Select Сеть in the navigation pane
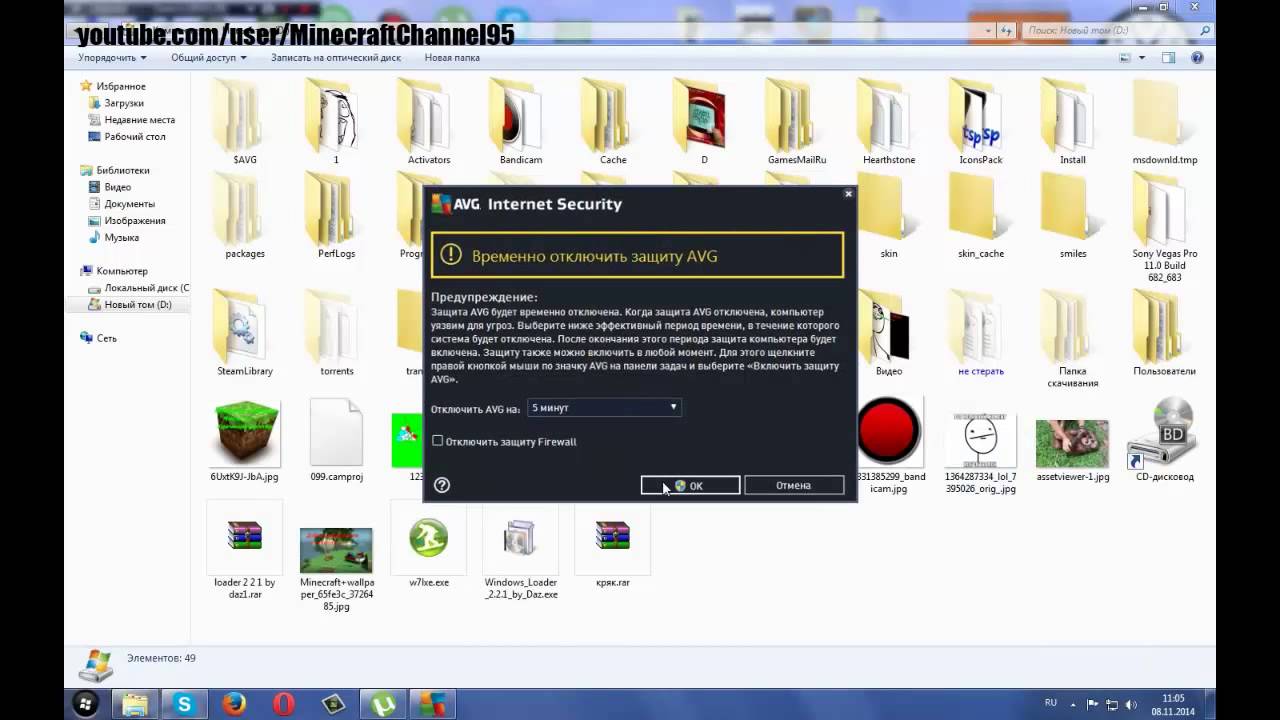Viewport: 1280px width, 720px height. (106, 338)
